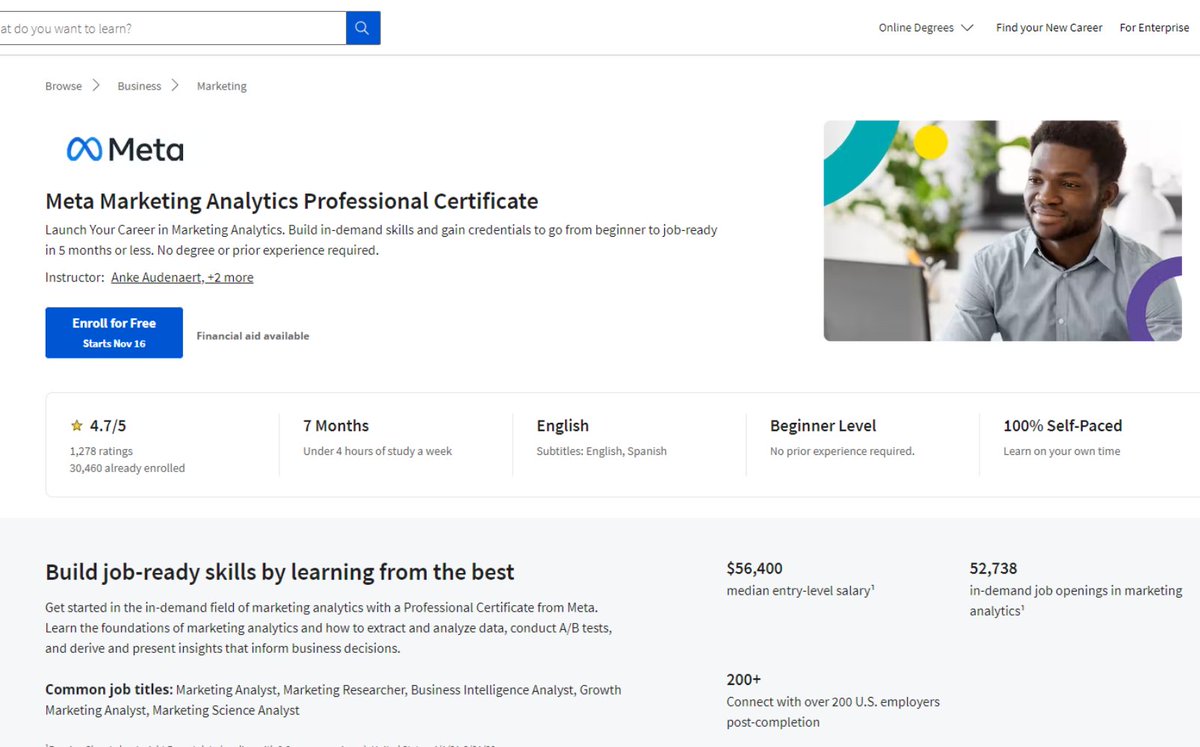
Task: Click the 'Common job titles:' label
Action: point(109,690)
